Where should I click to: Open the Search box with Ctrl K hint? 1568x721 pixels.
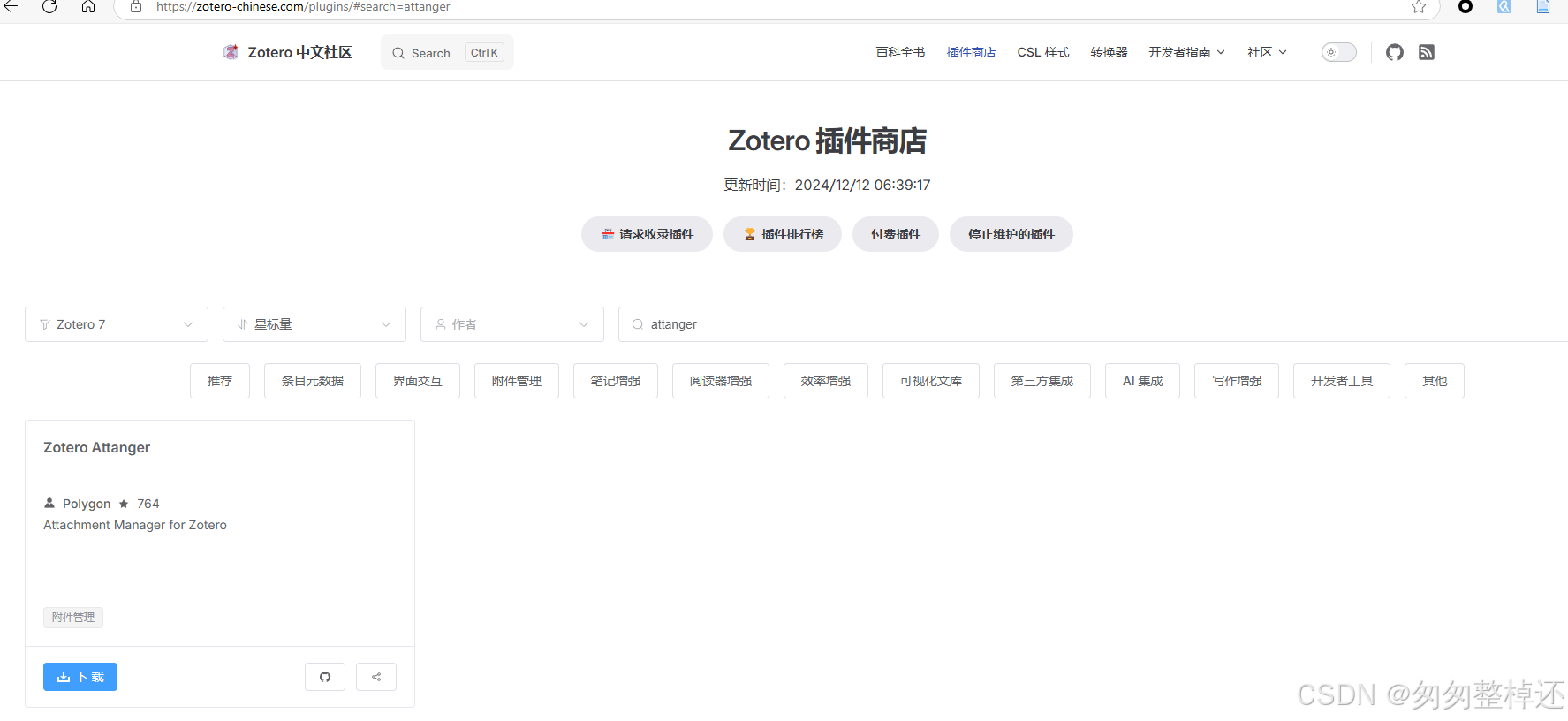coord(447,52)
